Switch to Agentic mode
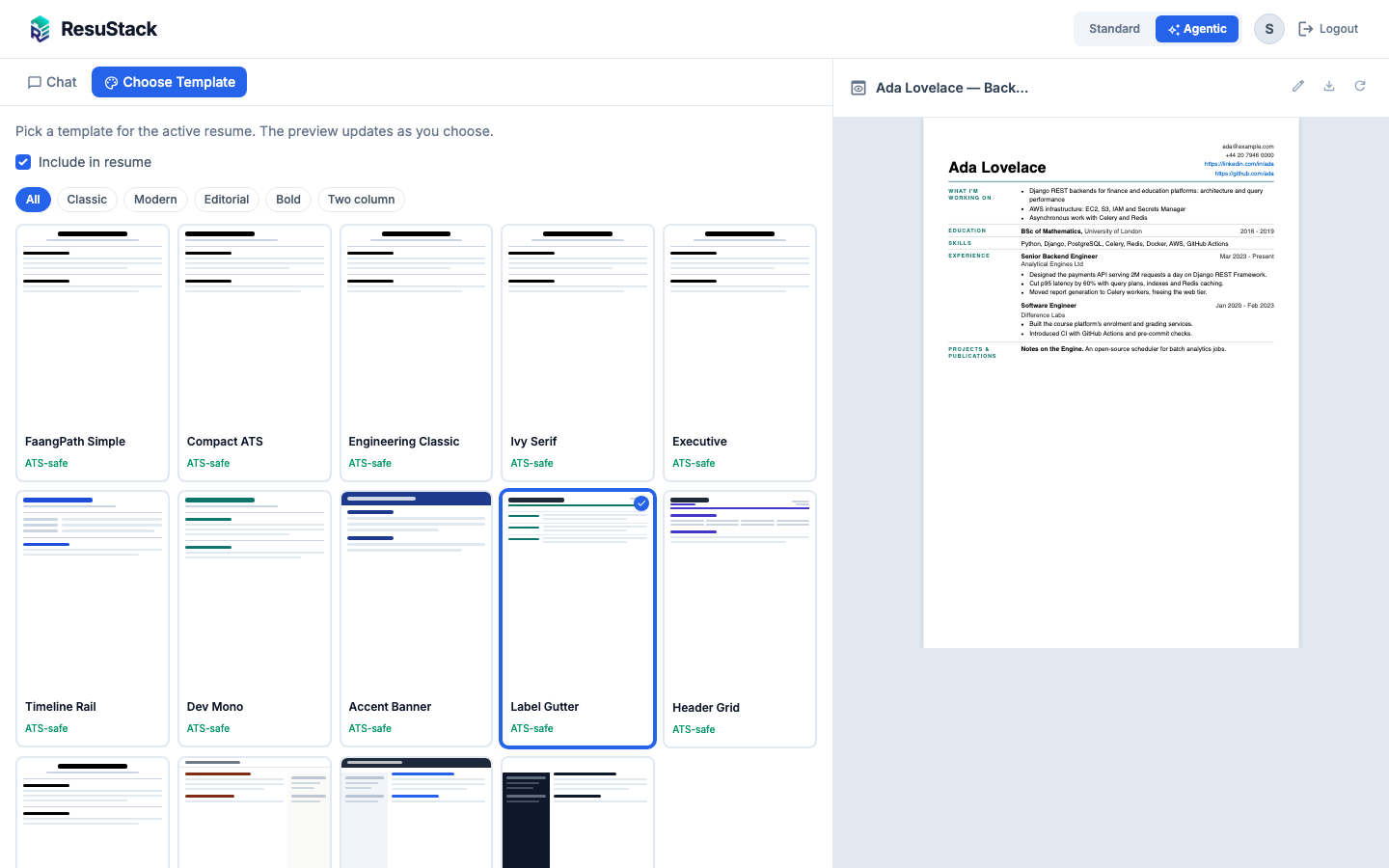 tap(1197, 29)
